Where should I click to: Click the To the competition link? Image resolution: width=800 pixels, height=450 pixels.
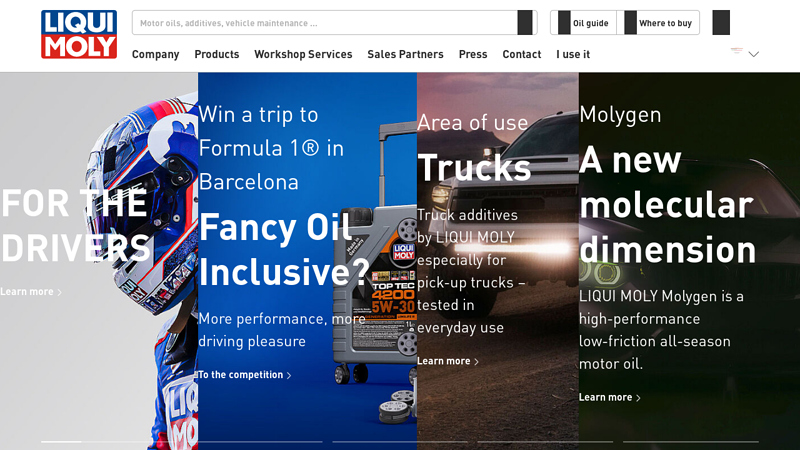[x=244, y=375]
